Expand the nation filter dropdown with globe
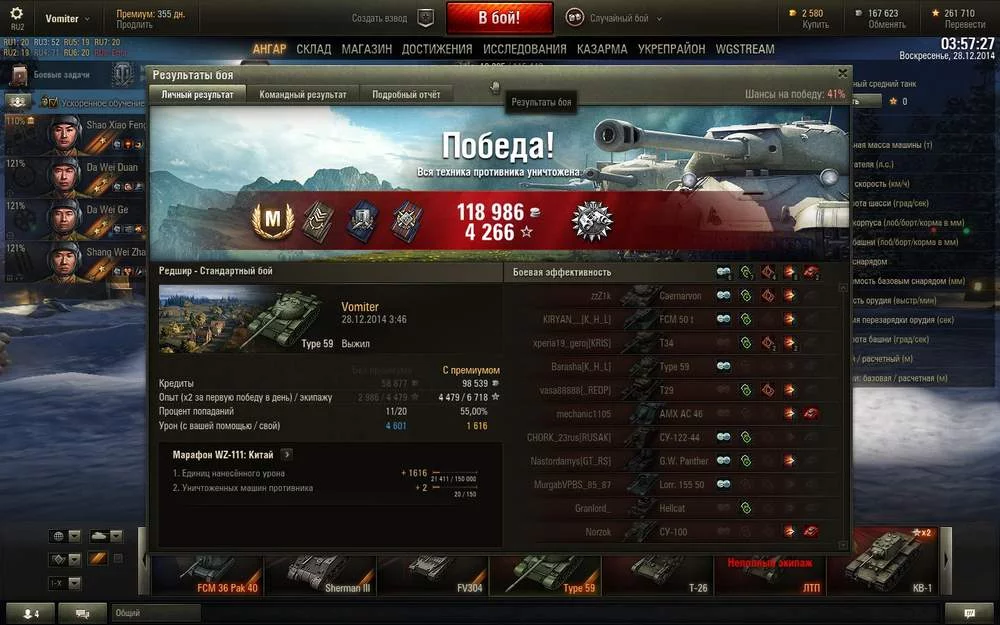Viewport: 1000px width, 625px height. point(65,536)
